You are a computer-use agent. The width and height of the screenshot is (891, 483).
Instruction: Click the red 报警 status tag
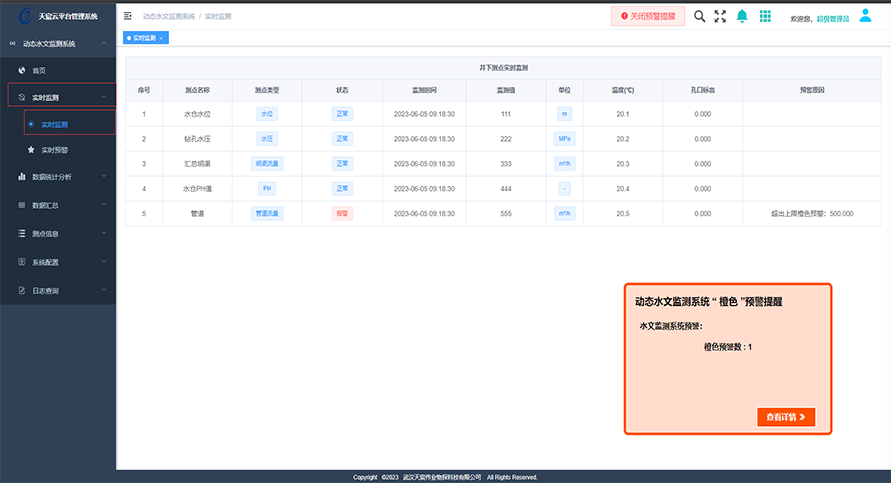point(343,213)
